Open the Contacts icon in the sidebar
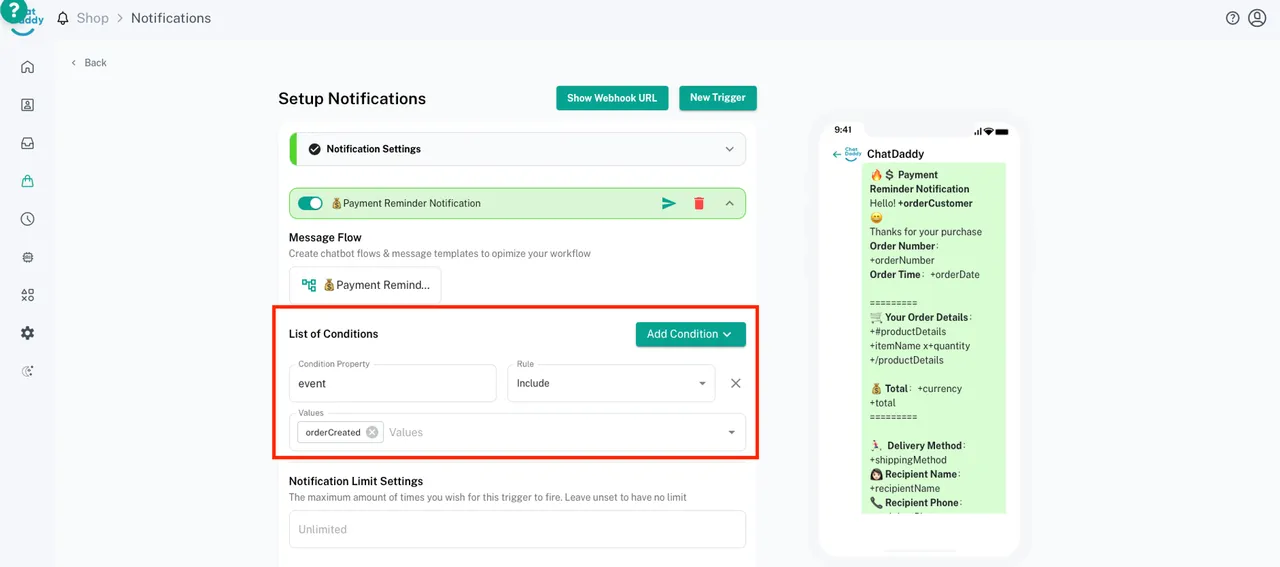 27,105
